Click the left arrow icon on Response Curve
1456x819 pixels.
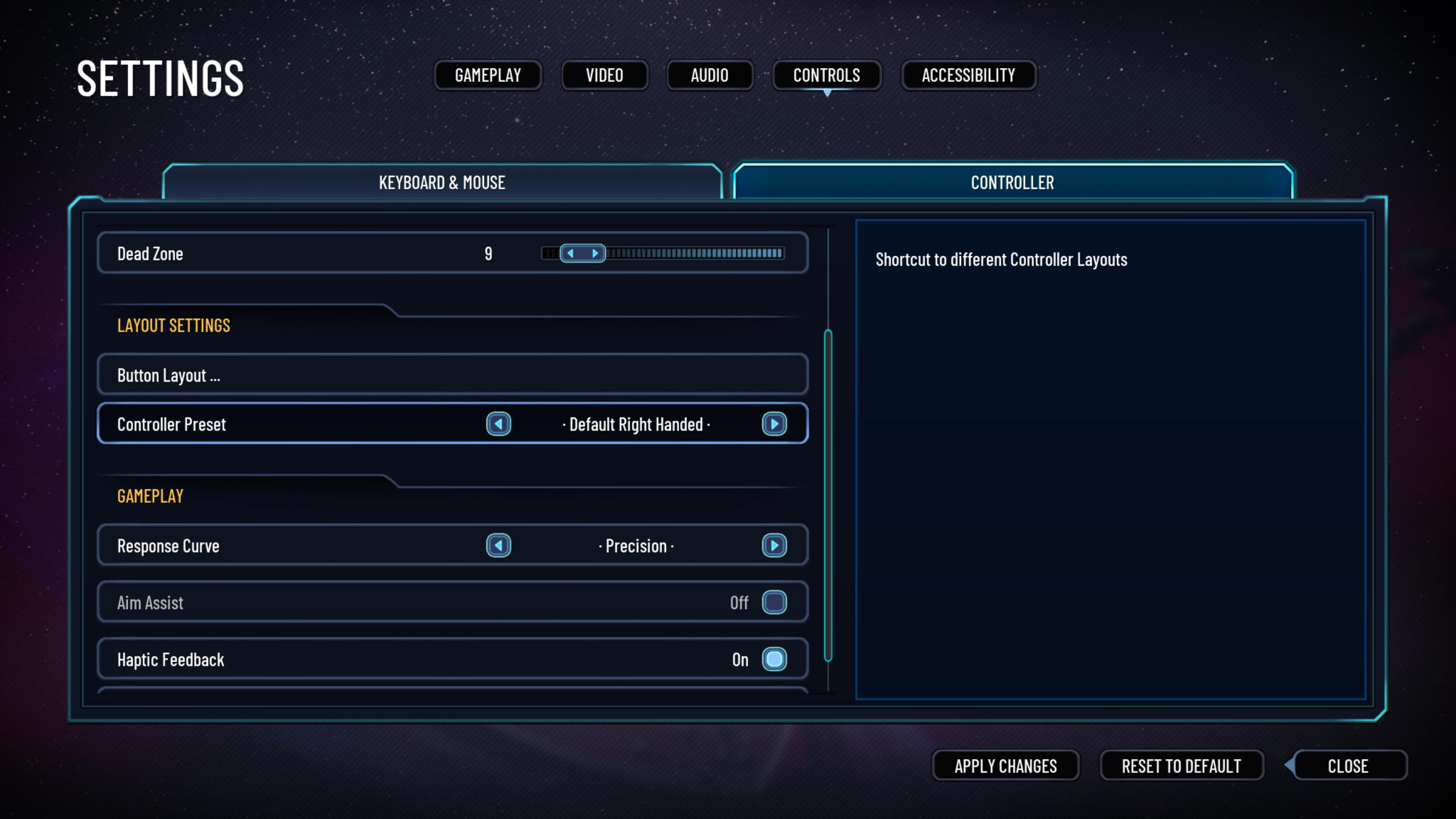tap(498, 545)
